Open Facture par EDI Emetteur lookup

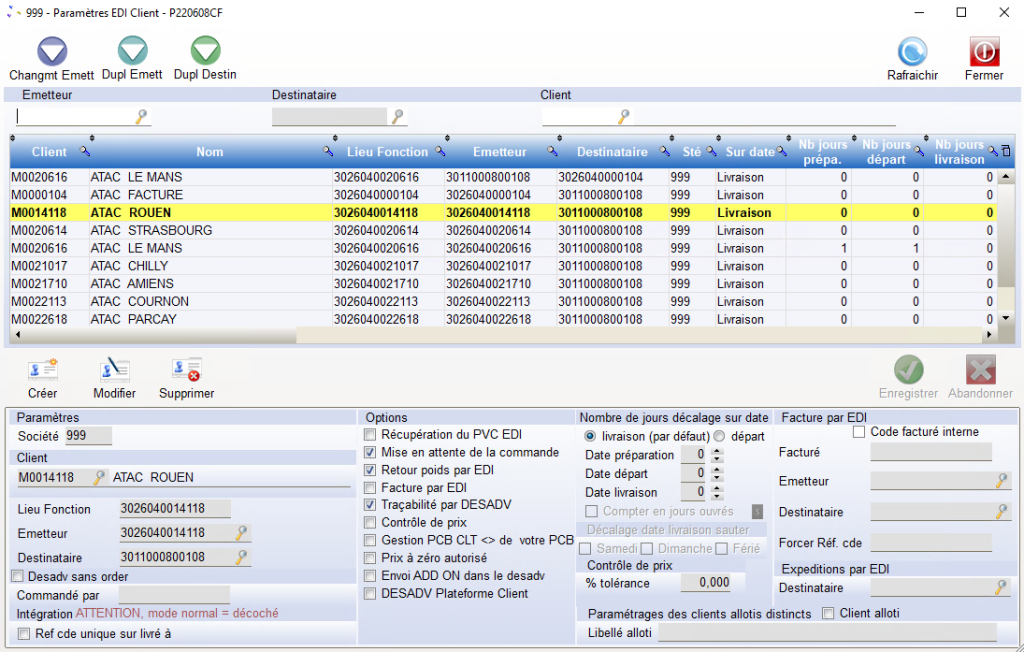1001,481
